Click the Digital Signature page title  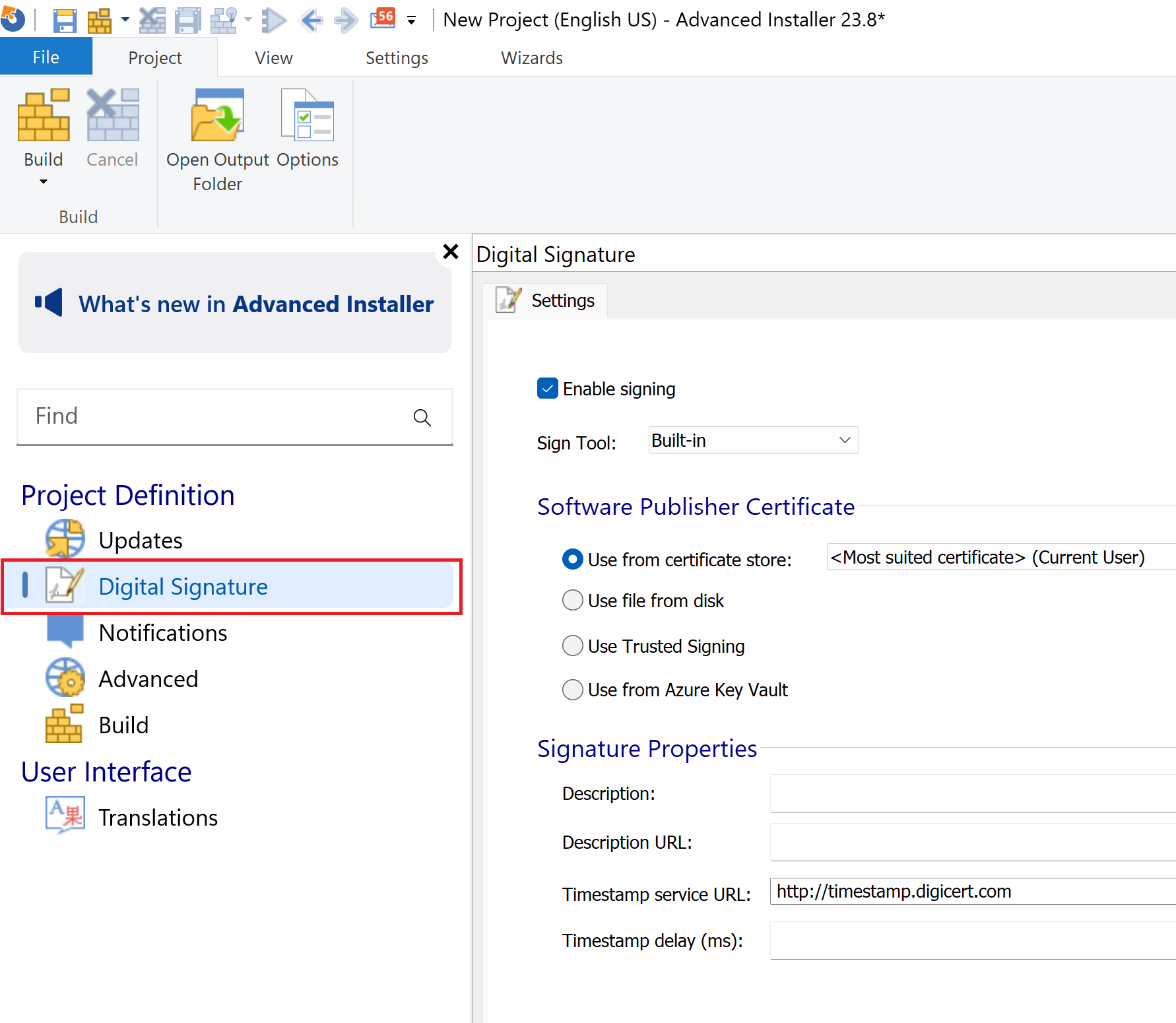556,255
